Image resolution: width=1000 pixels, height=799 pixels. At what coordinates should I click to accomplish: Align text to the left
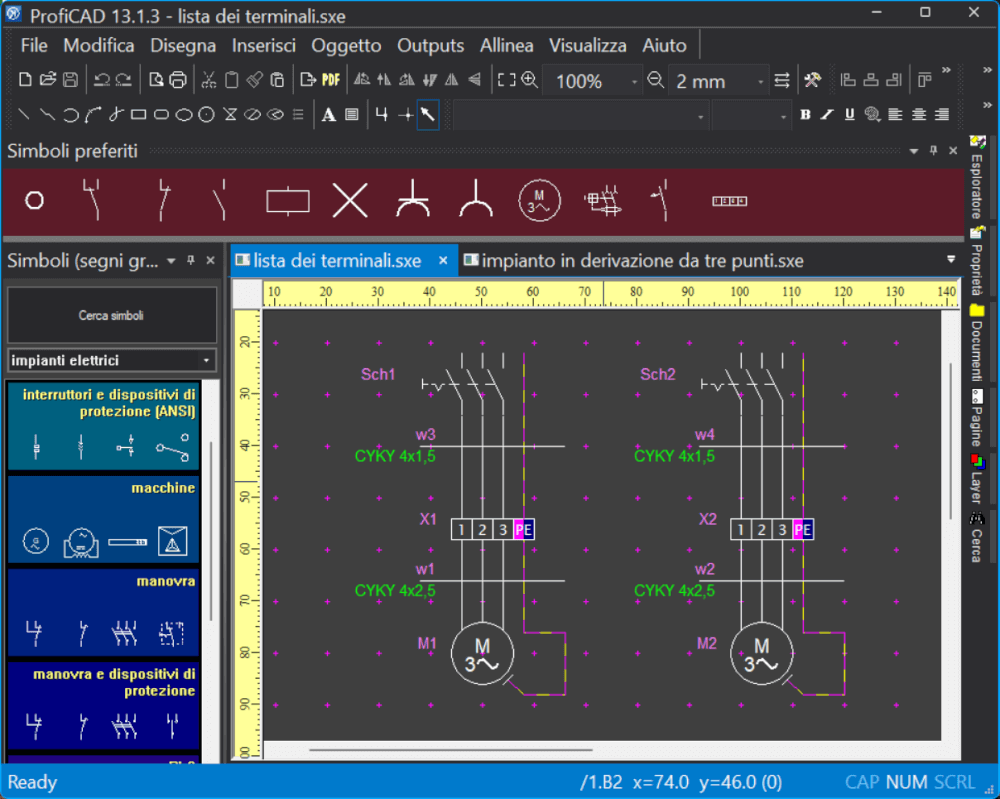pos(895,115)
